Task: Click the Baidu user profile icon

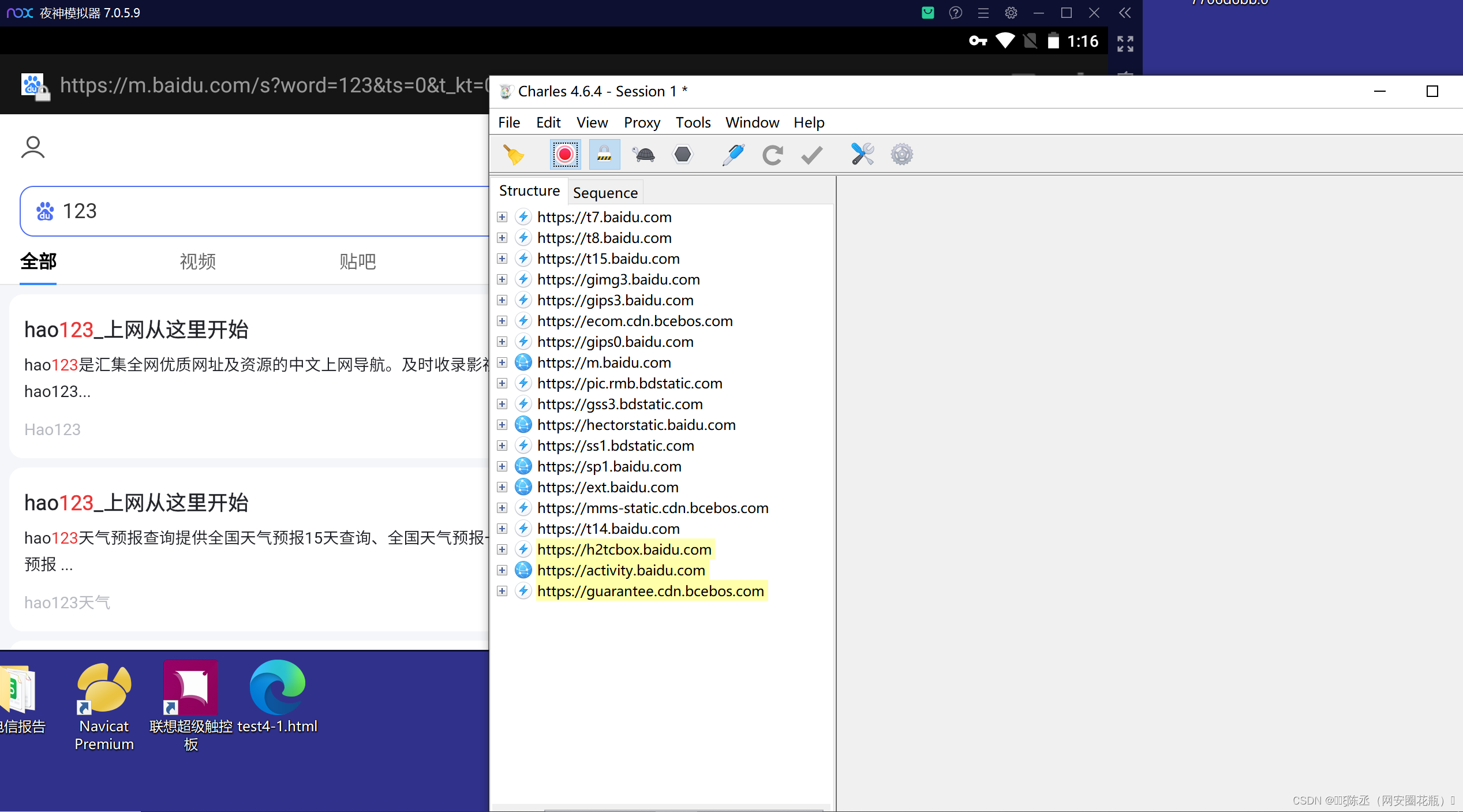Action: point(33,147)
